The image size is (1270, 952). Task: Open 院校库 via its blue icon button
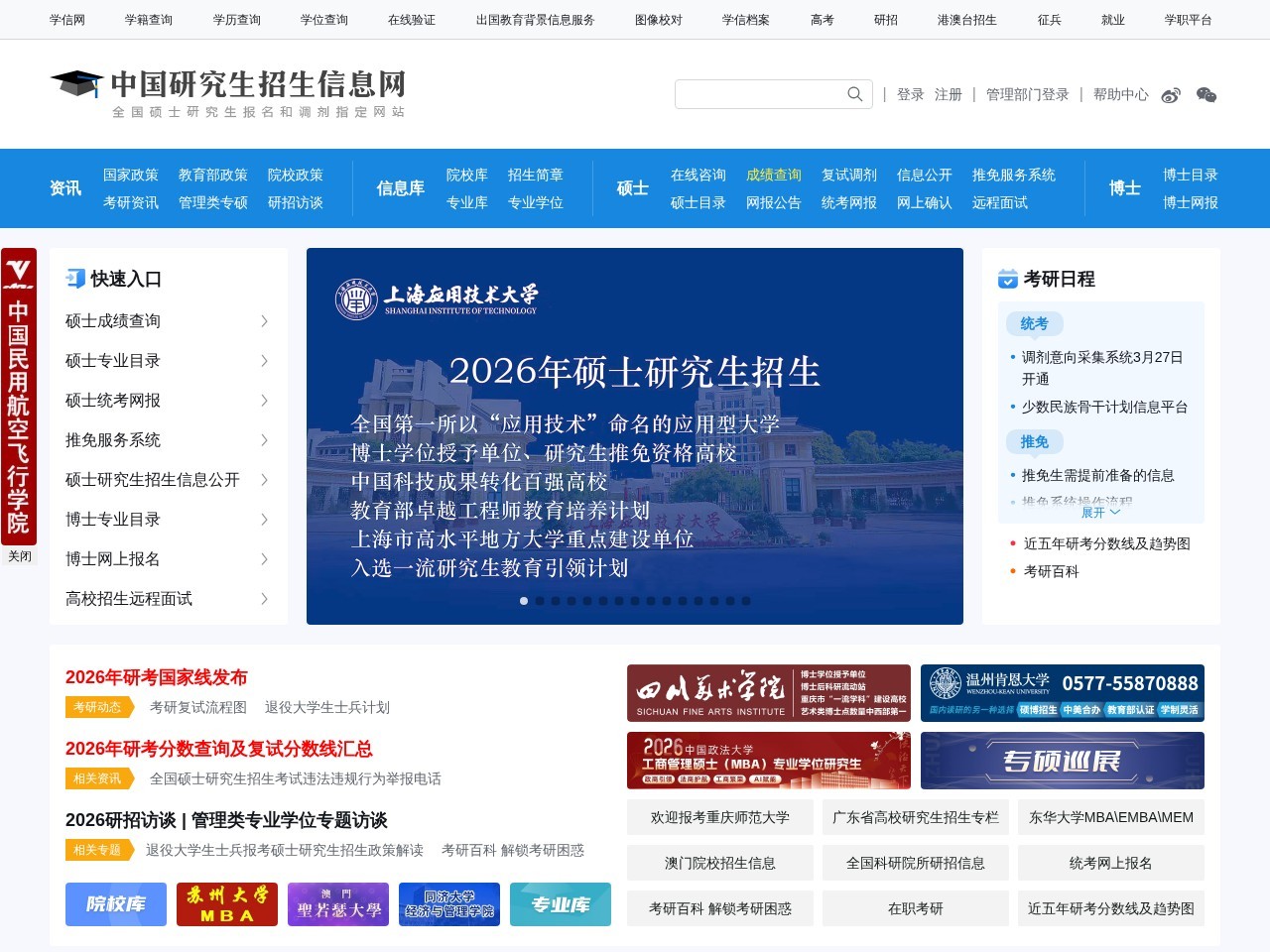pyautogui.click(x=115, y=903)
